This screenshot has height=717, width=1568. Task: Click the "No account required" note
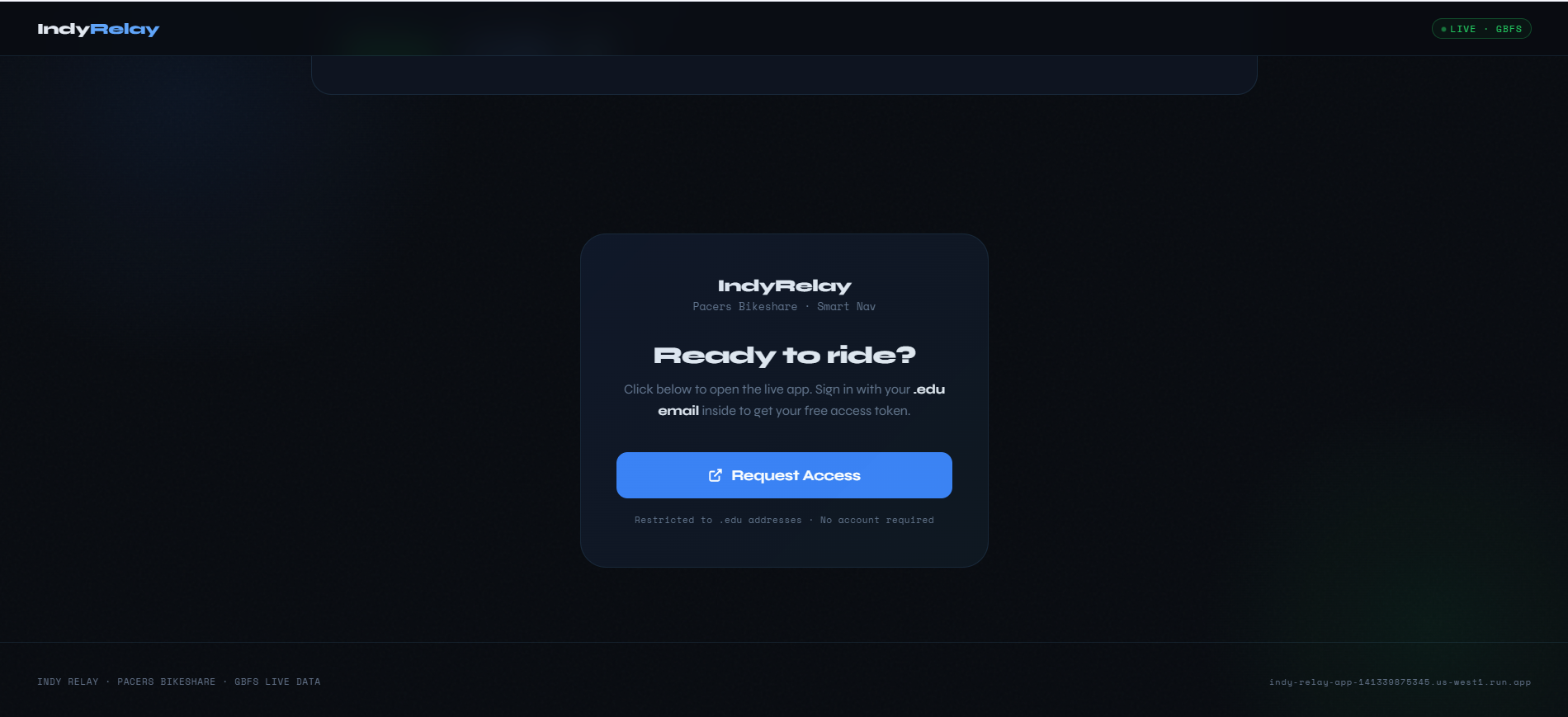click(877, 520)
